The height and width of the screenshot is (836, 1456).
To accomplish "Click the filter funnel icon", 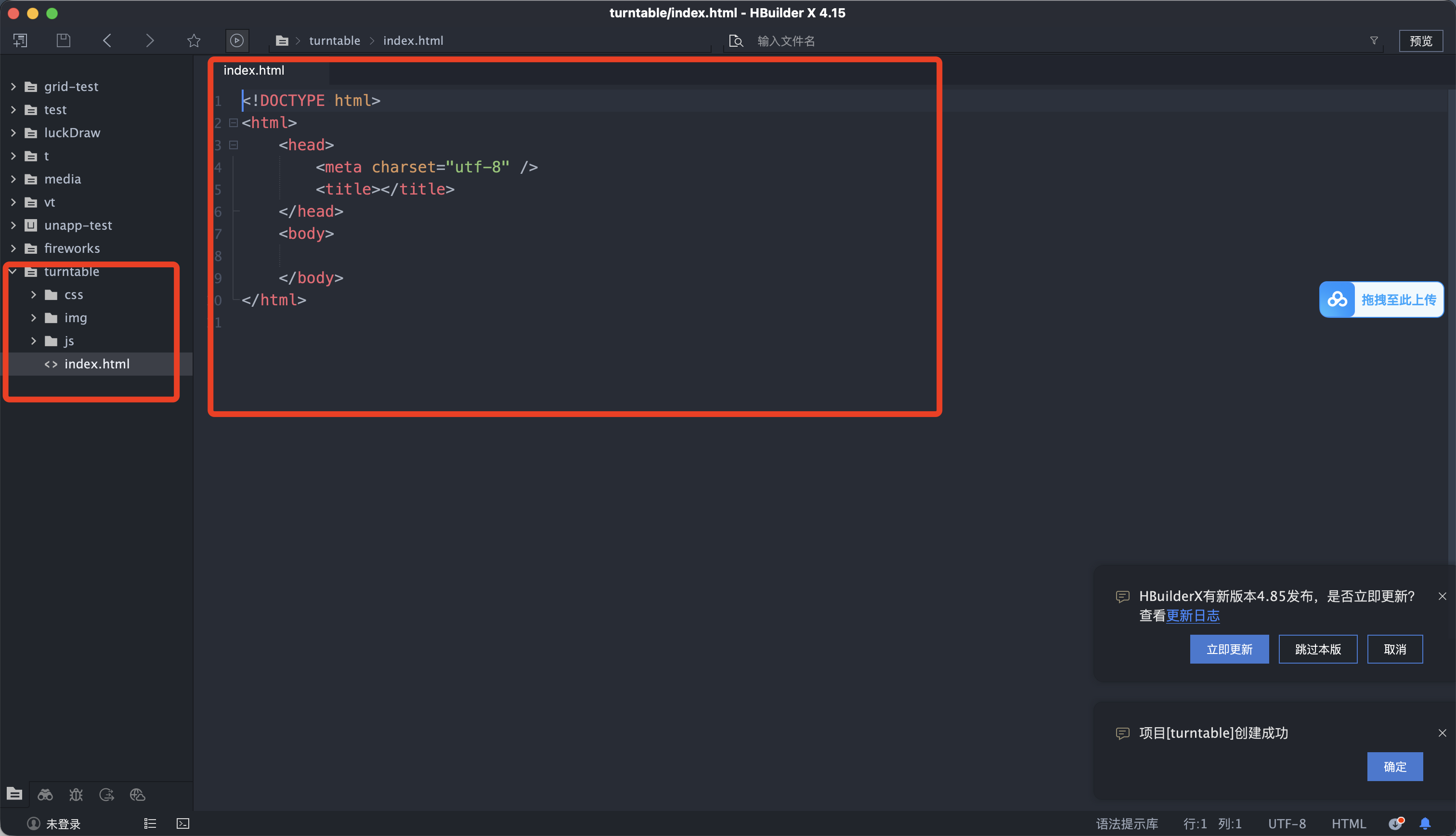I will (1374, 40).
